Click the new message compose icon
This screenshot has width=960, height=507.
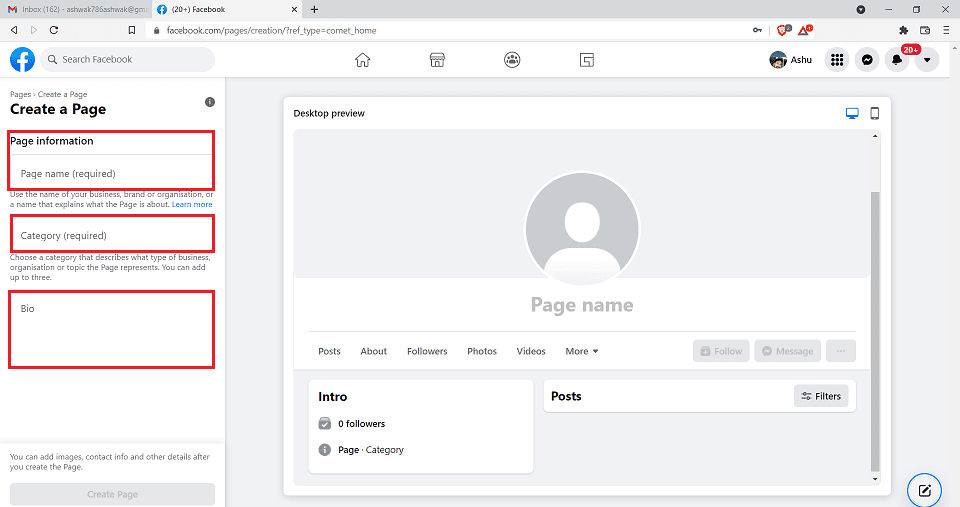pos(924,490)
